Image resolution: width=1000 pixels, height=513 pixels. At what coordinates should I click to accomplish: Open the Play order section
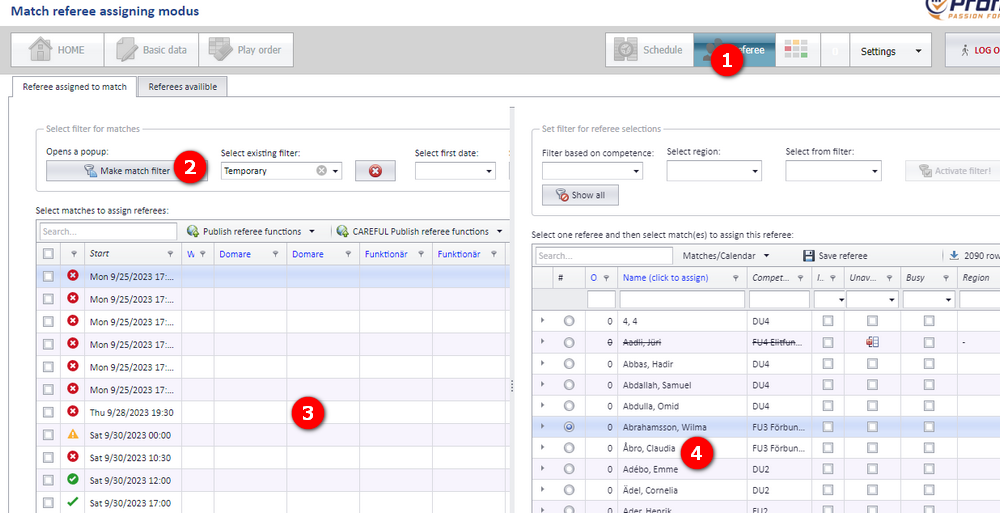click(246, 50)
